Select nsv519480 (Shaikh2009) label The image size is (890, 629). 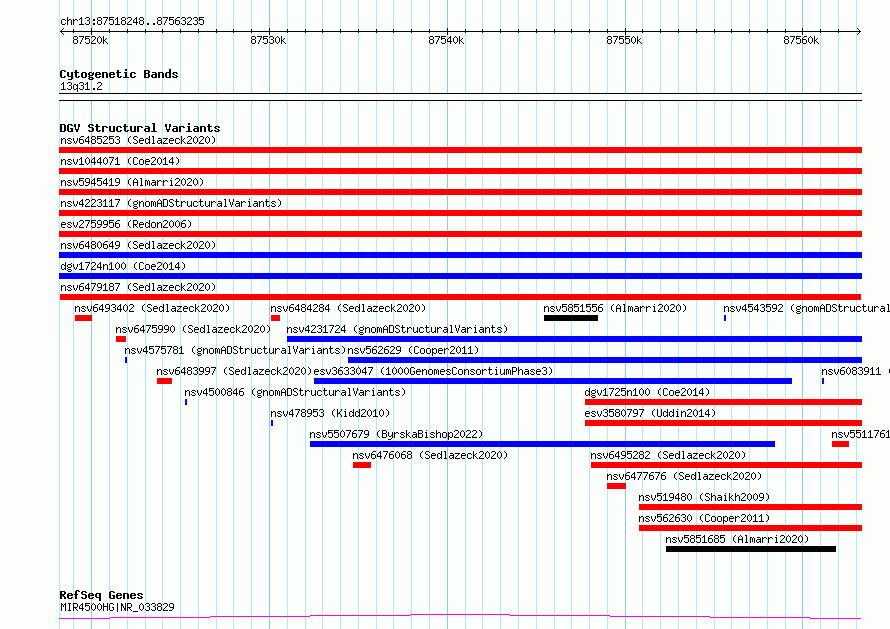coord(704,497)
